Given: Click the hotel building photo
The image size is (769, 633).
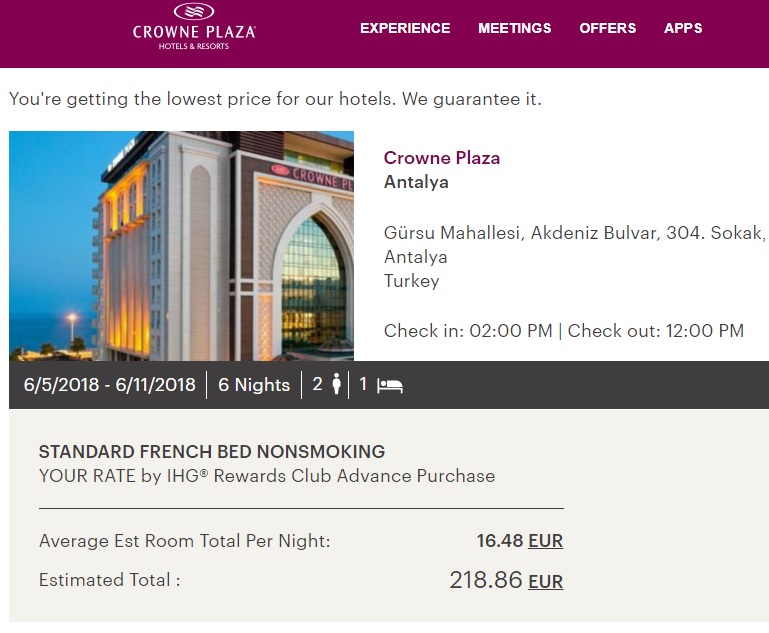Looking at the screenshot, I should coord(181,245).
